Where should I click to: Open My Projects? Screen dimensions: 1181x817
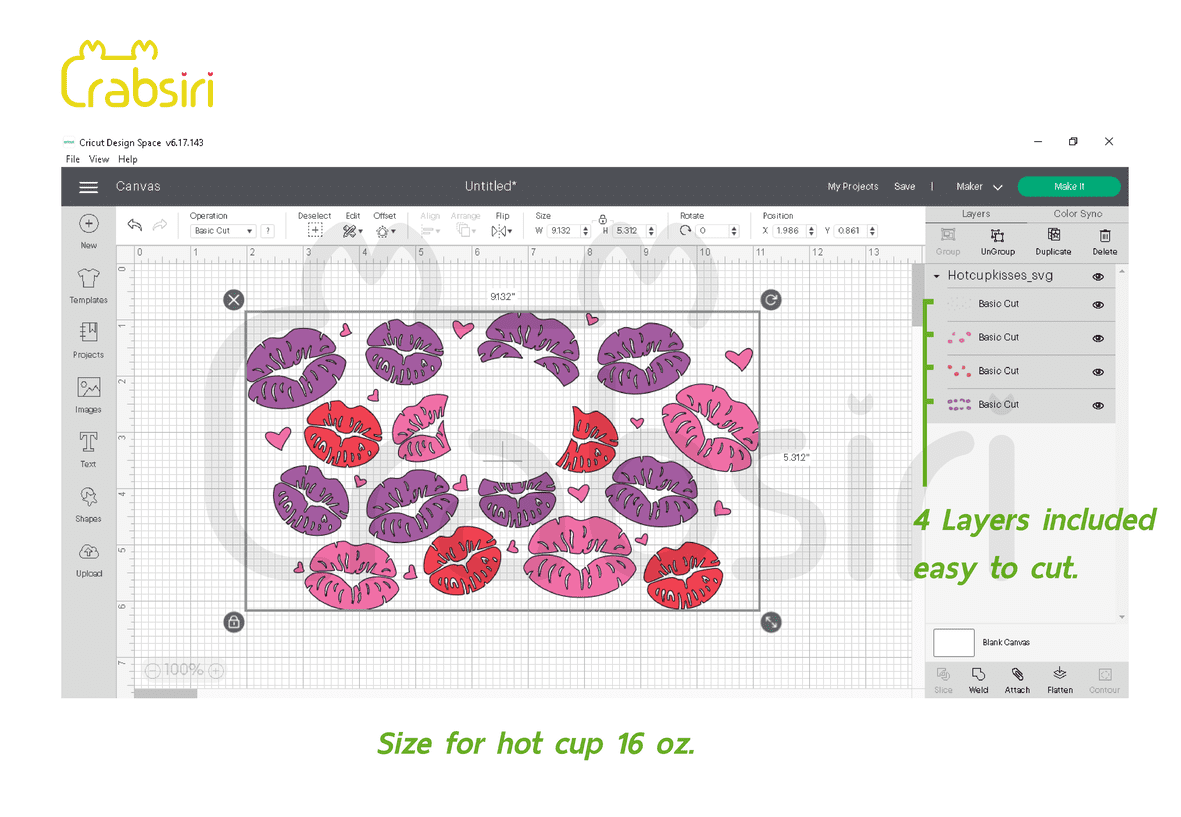852,187
